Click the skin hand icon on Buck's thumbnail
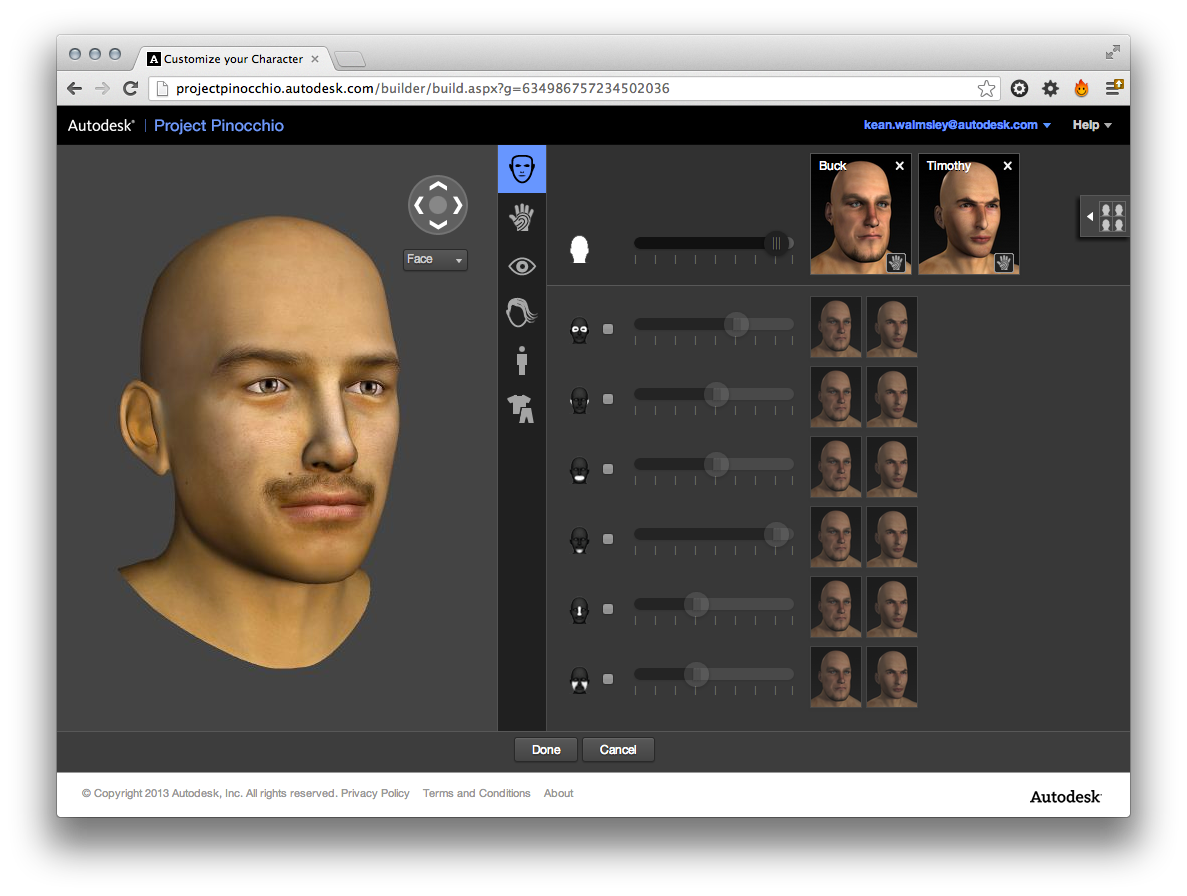Image resolution: width=1187 pixels, height=896 pixels. [x=896, y=262]
